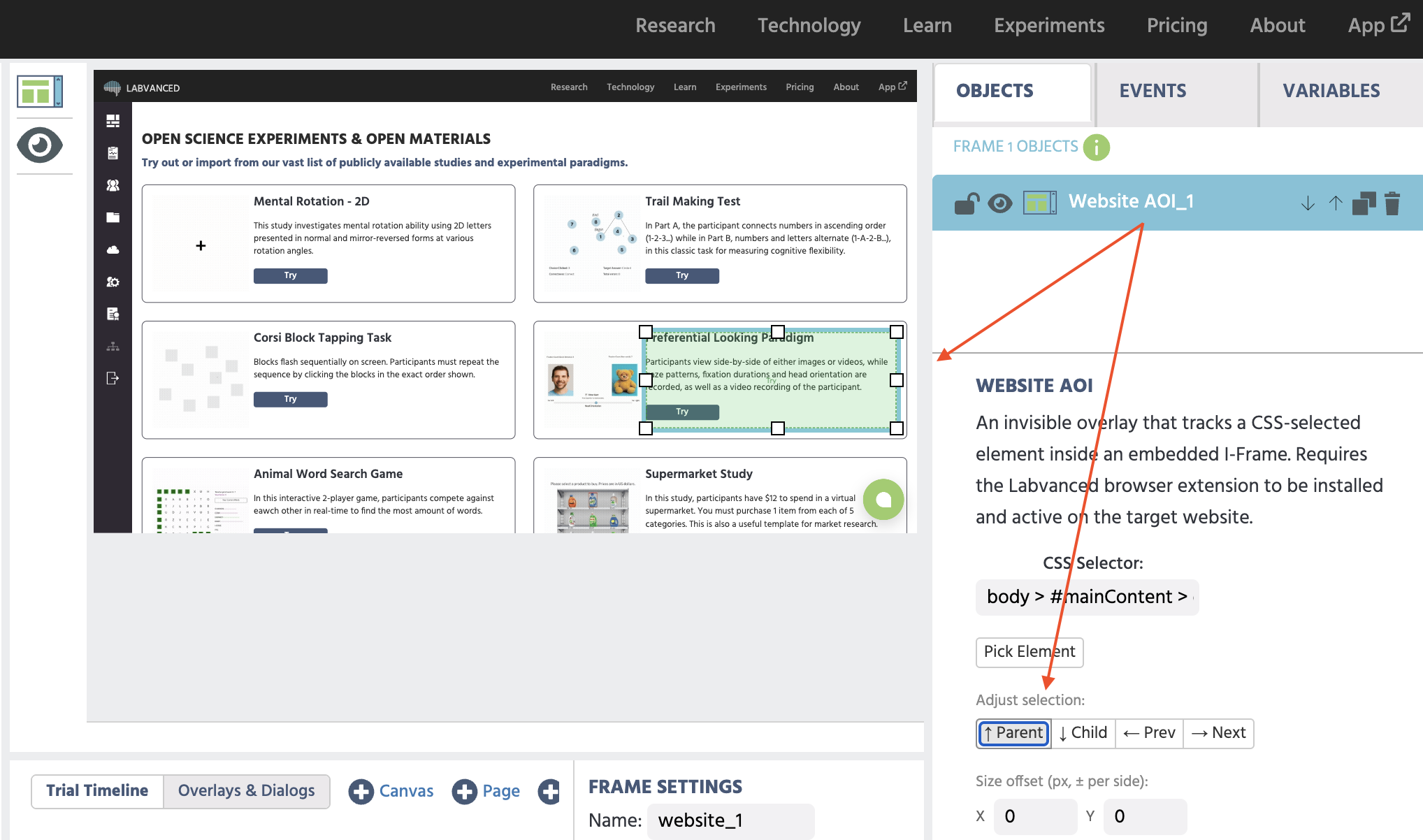1423x840 pixels.
Task: Click the Y size offset field
Action: coord(1145,816)
